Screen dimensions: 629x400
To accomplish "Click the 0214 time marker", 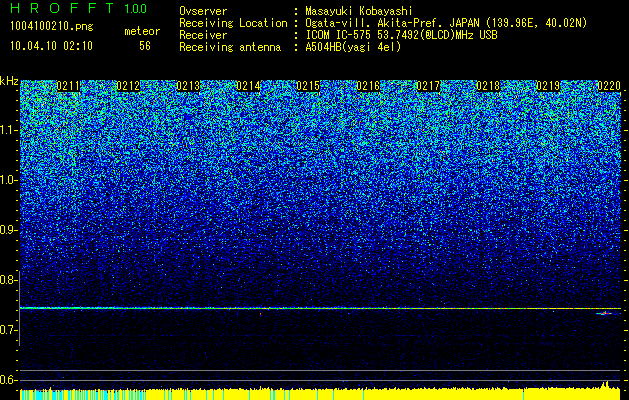I will click(x=248, y=86).
